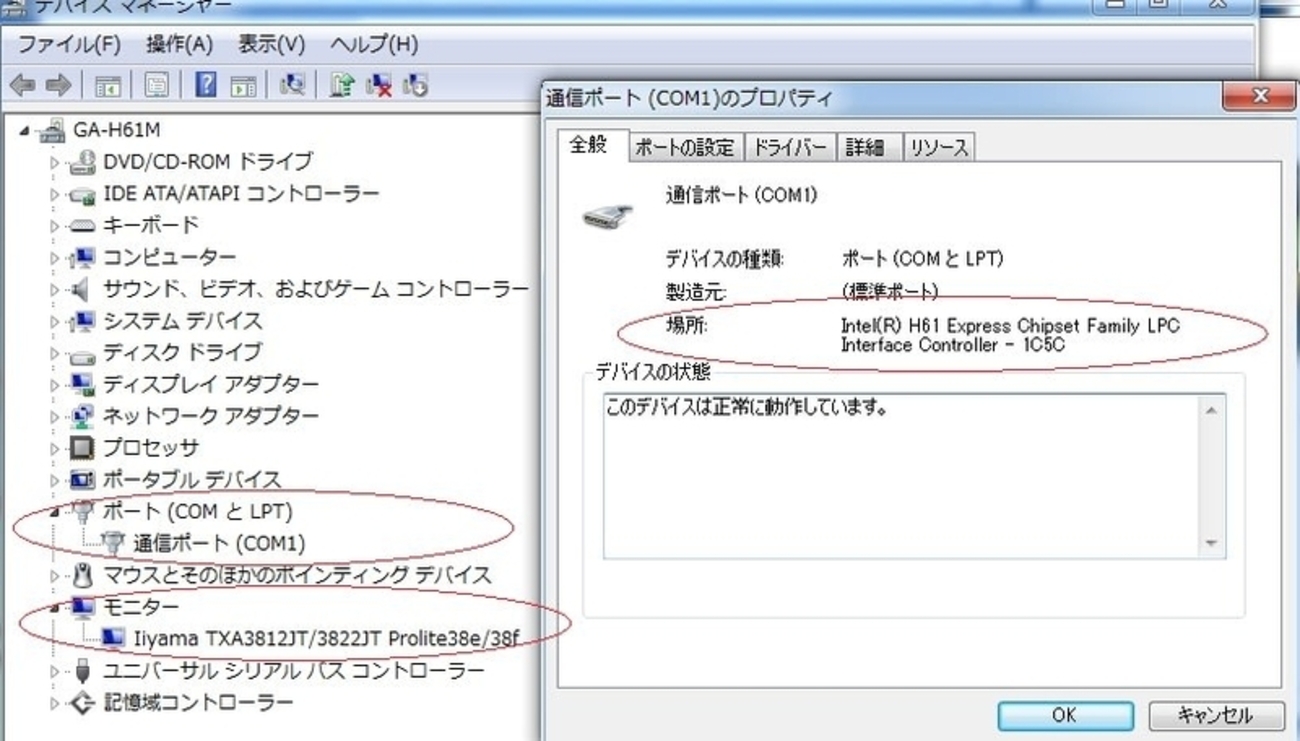Click the Intel(R) H61 Express Chipset location text
1300x741 pixels.
(x=1010, y=336)
